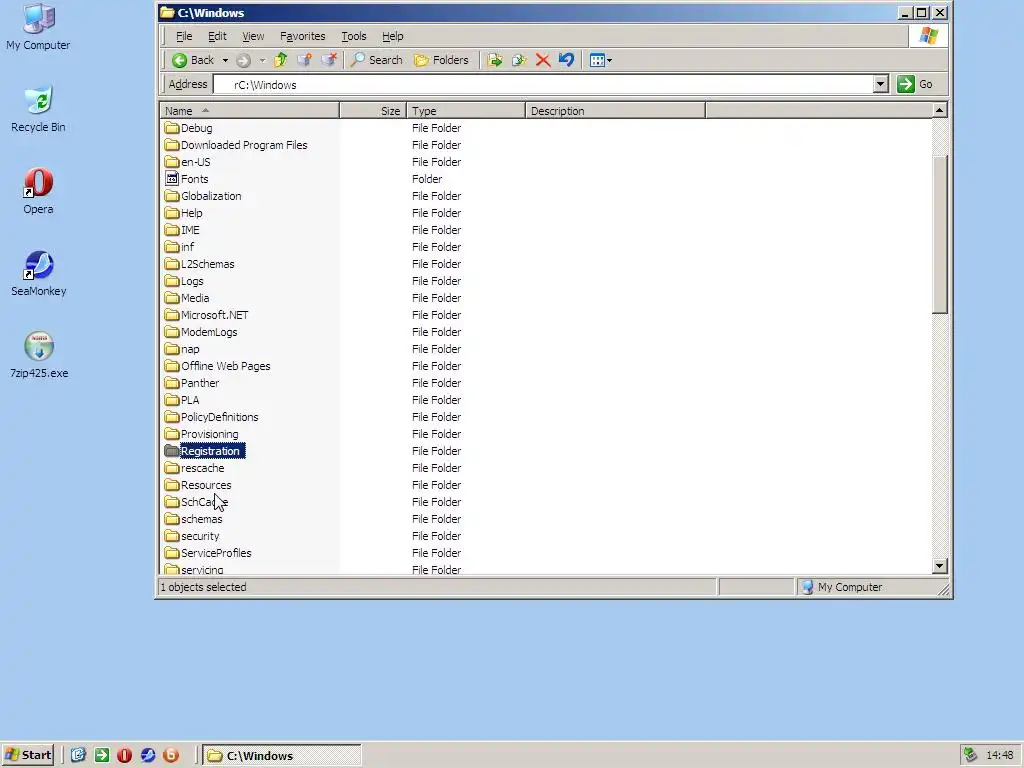Image resolution: width=1024 pixels, height=768 pixels.
Task: Select the Debug folder
Action: [189, 128]
